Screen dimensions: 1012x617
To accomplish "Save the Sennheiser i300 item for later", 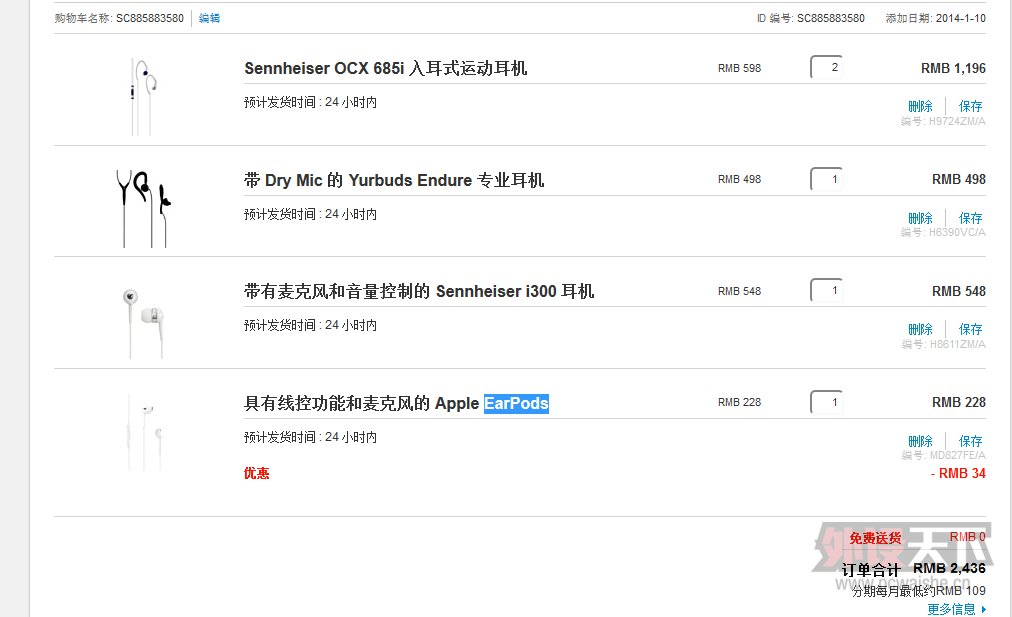I will 970,329.
